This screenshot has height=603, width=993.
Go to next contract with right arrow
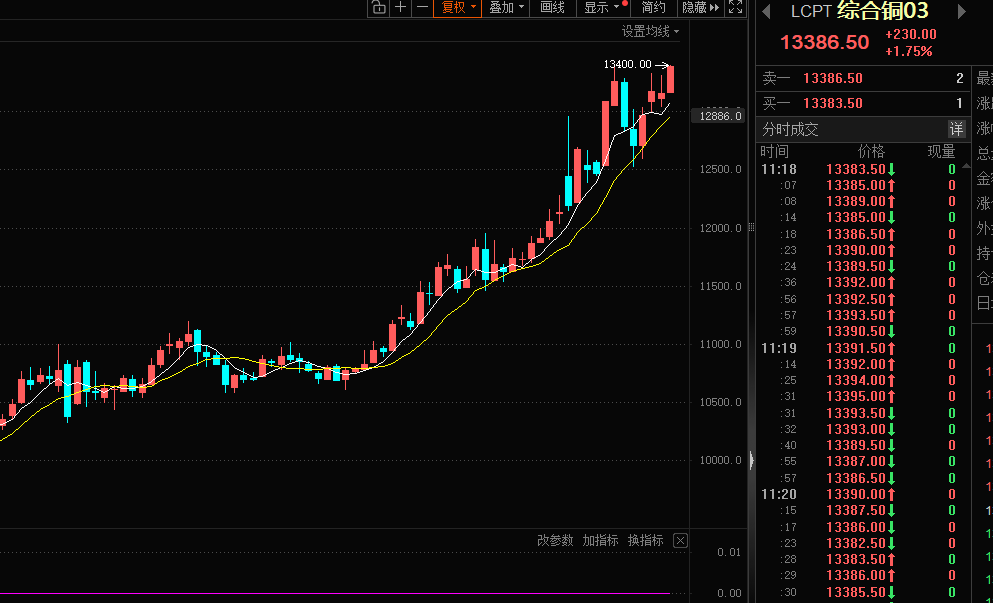(x=962, y=12)
